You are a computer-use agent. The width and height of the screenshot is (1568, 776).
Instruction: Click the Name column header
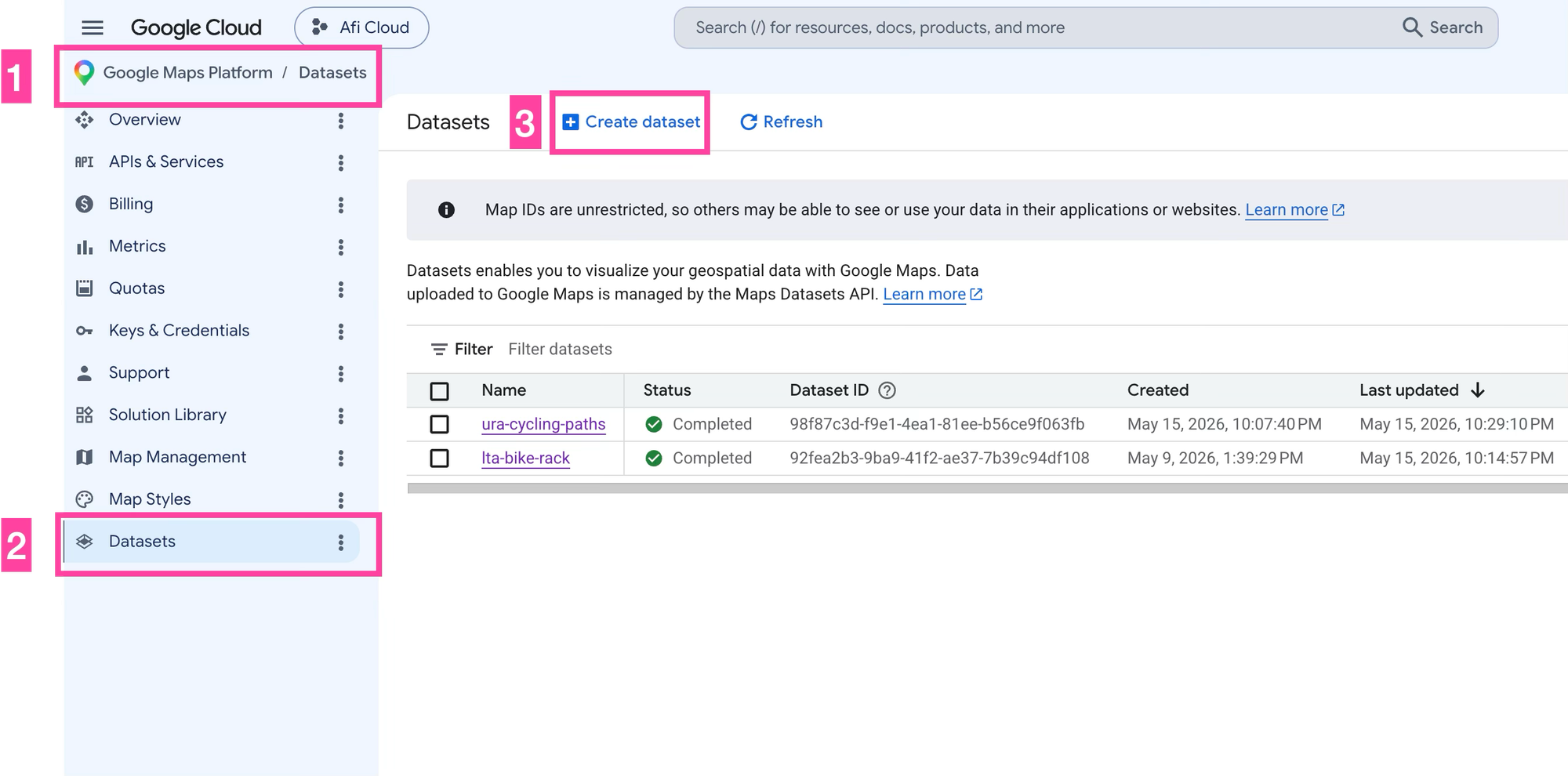point(503,390)
